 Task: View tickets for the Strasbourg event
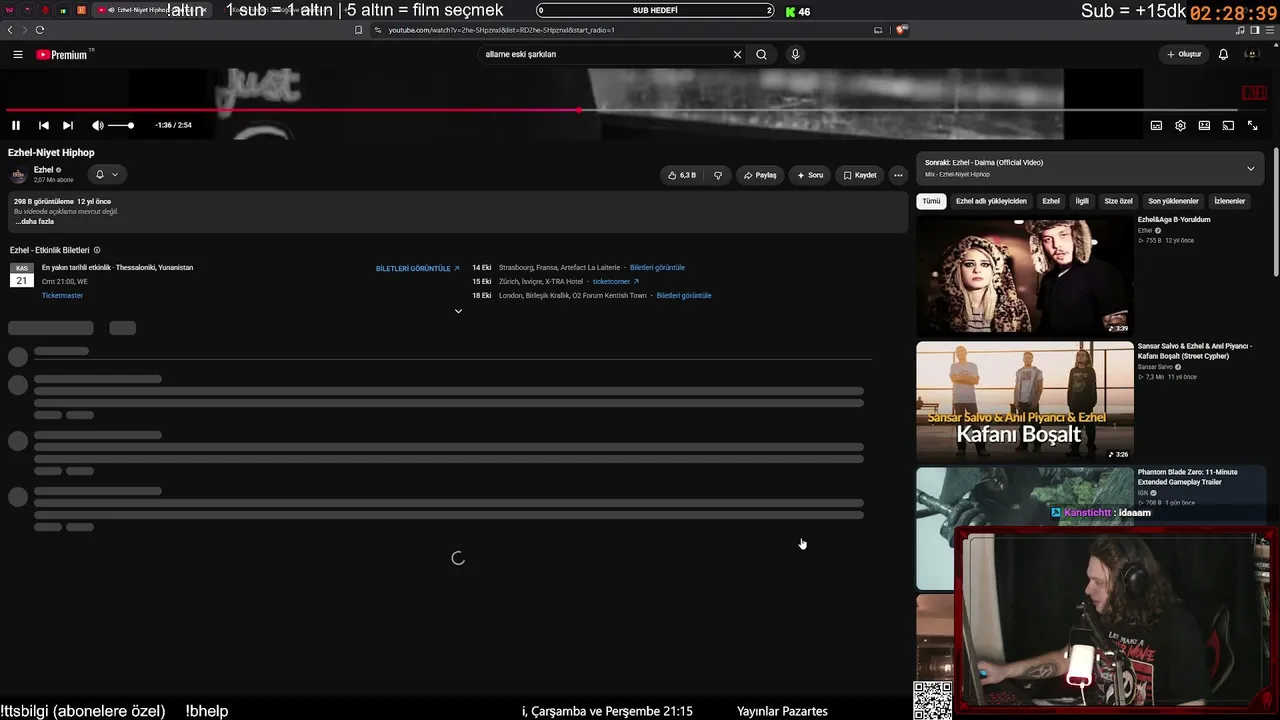click(x=657, y=268)
